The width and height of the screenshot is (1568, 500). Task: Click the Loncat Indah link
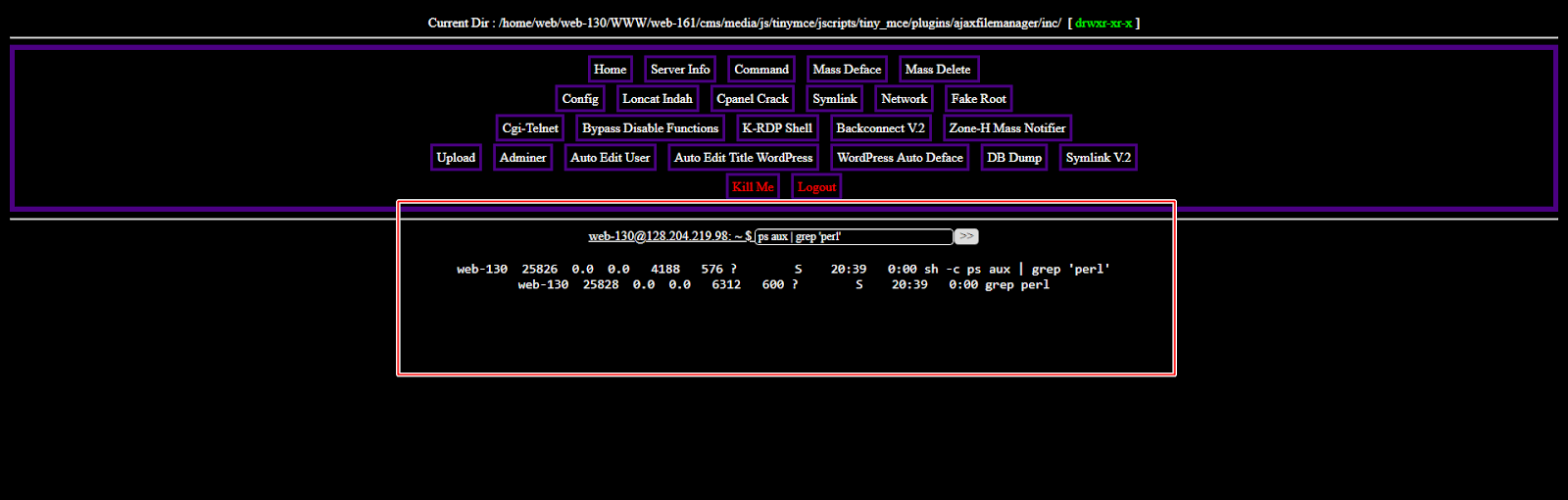(658, 99)
